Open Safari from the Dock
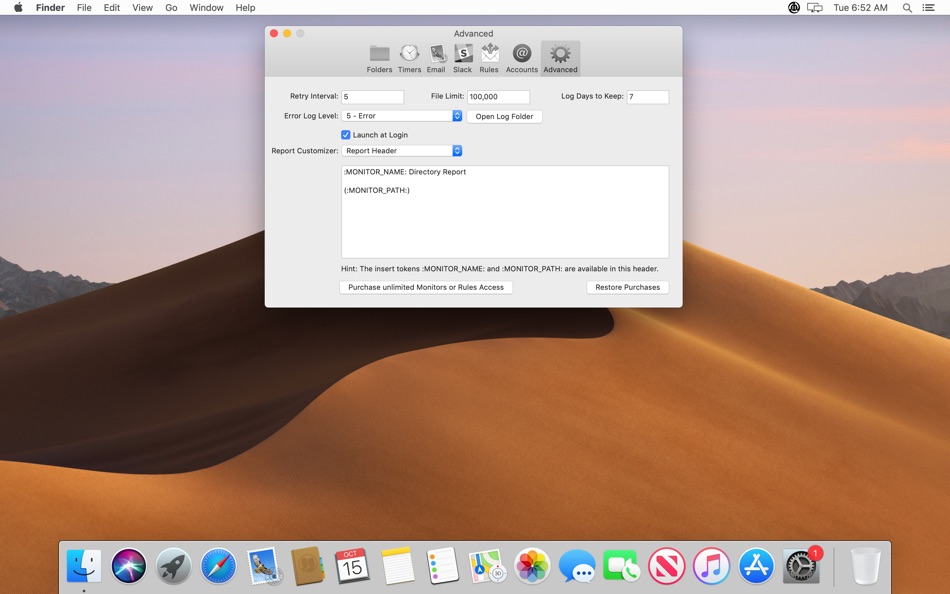950x594 pixels. [x=218, y=566]
